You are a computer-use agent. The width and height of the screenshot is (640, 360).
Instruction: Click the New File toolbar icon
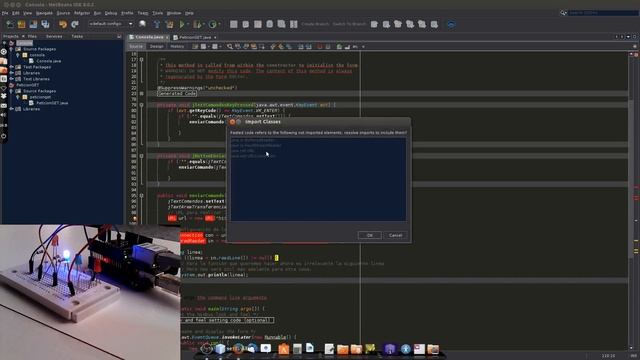(x=10, y=24)
